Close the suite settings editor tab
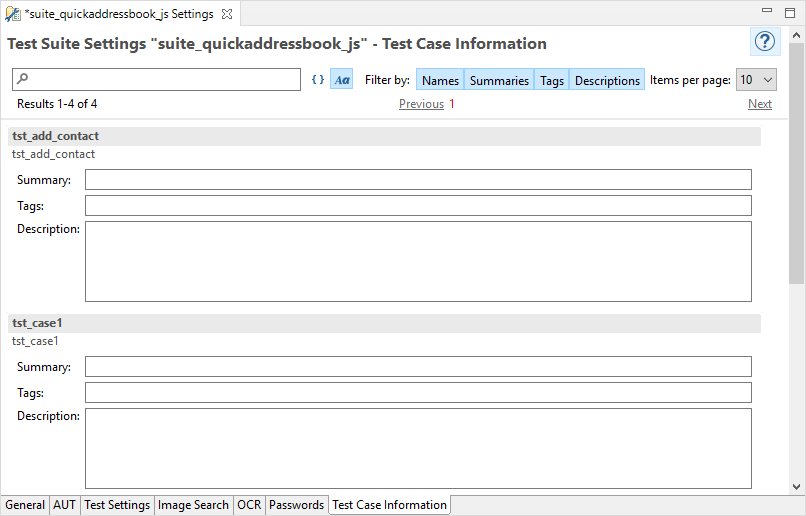The height and width of the screenshot is (516, 806). pos(227,14)
